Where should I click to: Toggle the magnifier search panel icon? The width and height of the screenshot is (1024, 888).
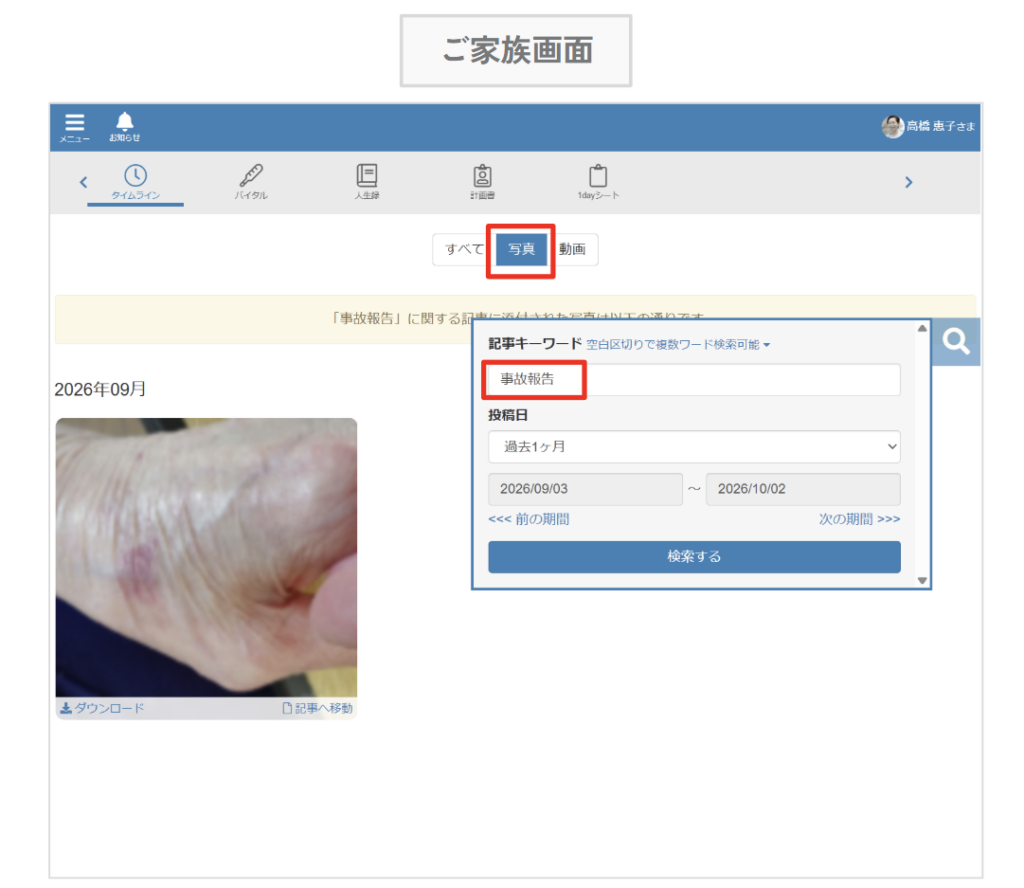(955, 341)
